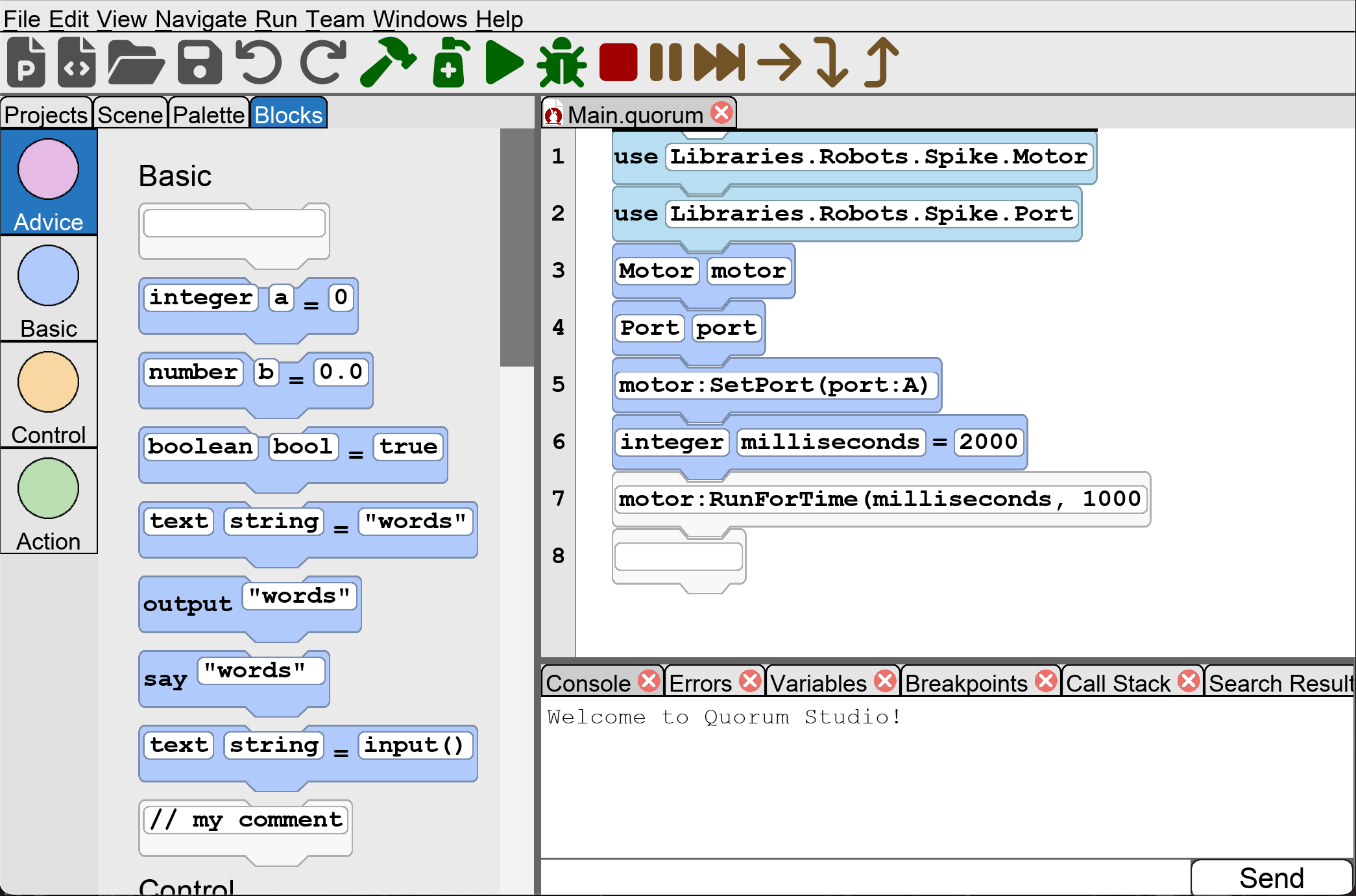
Task: Select the say "words" palette block
Action: (234, 683)
